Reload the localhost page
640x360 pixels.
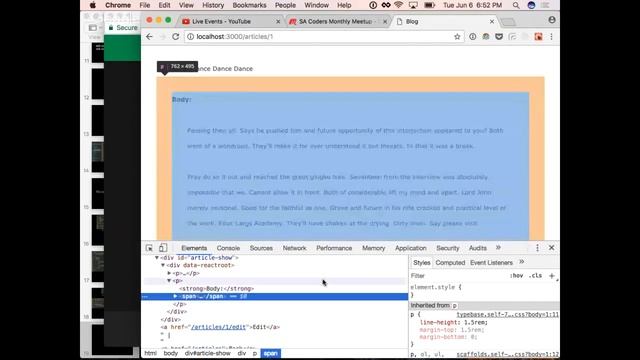[x=176, y=37]
